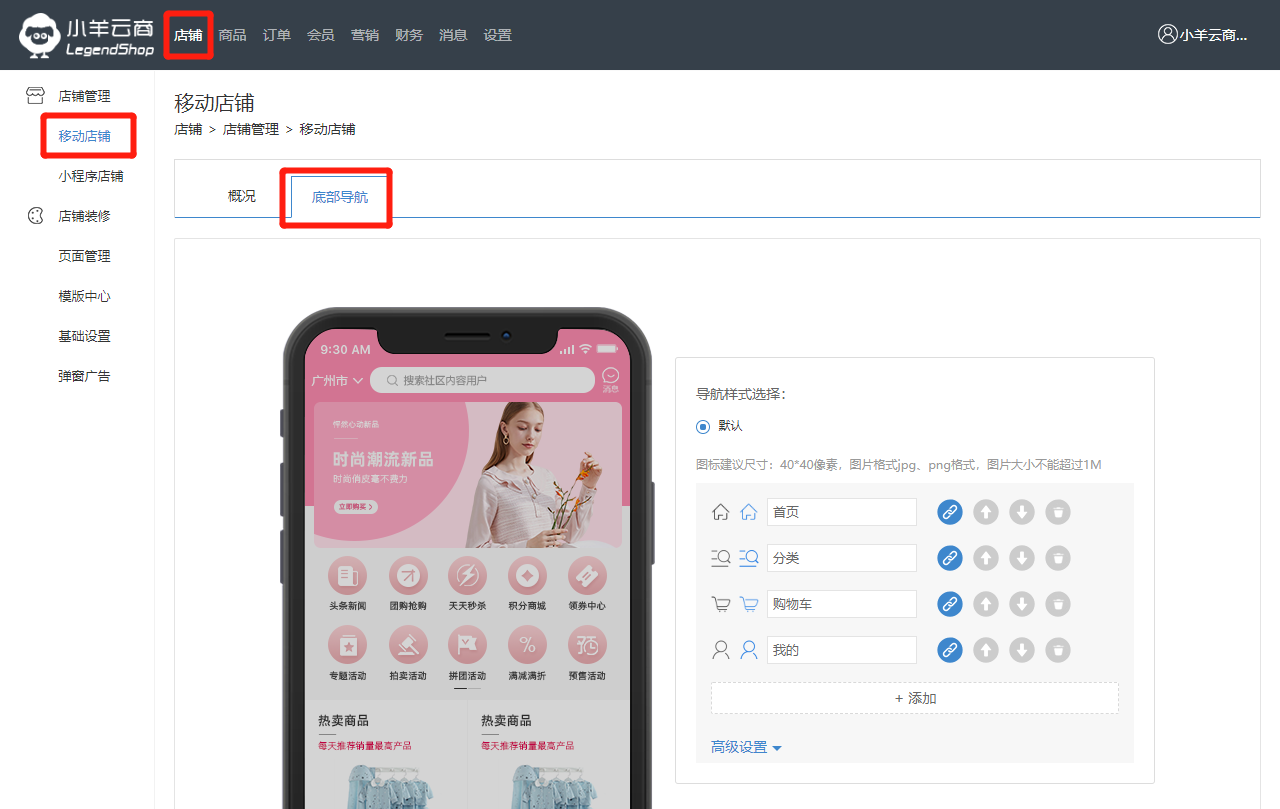This screenshot has height=809, width=1280.
Task: Go to 小程序店铺 in sidebar
Action: [91, 176]
